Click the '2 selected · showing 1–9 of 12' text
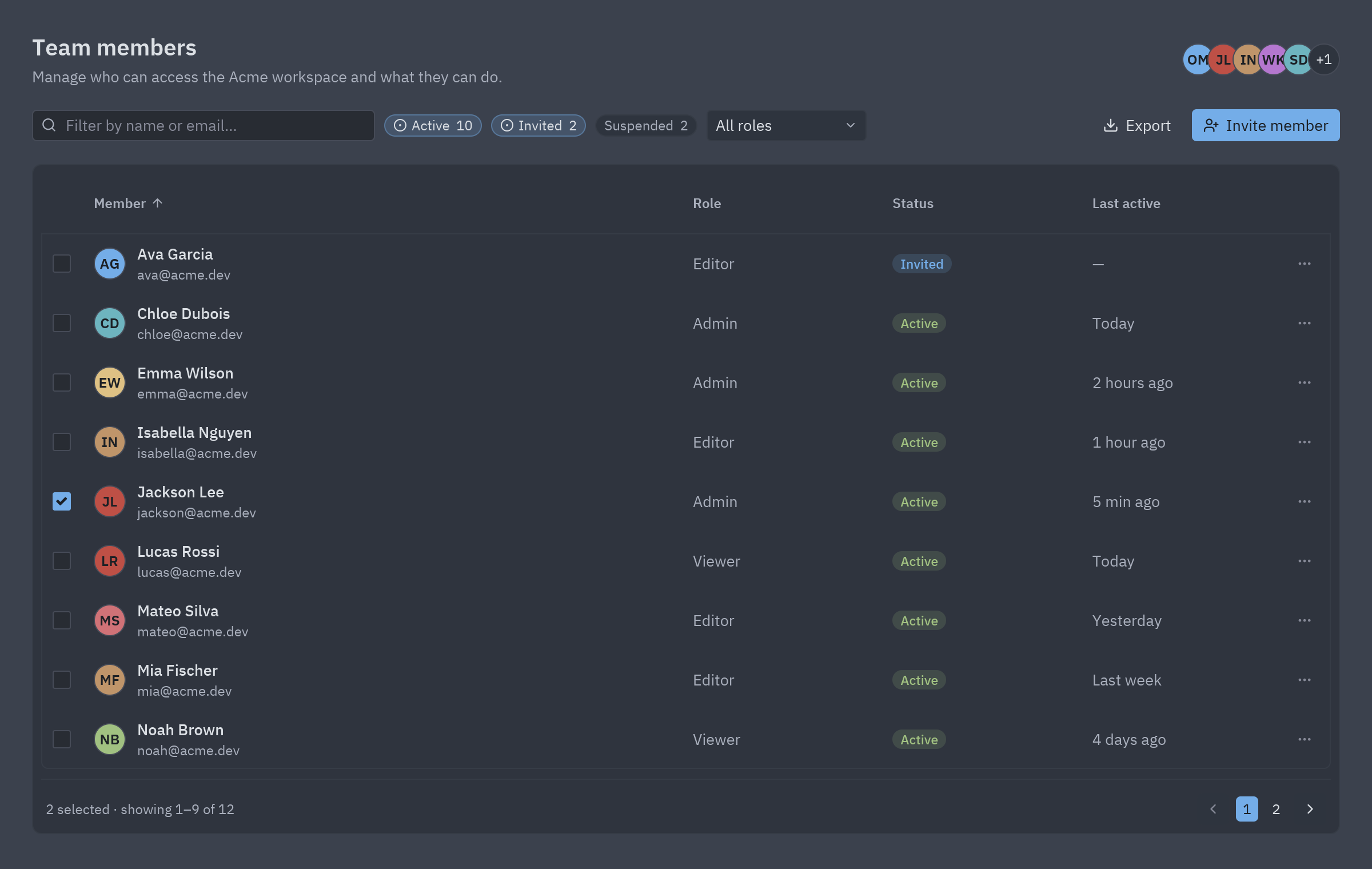 (140, 809)
